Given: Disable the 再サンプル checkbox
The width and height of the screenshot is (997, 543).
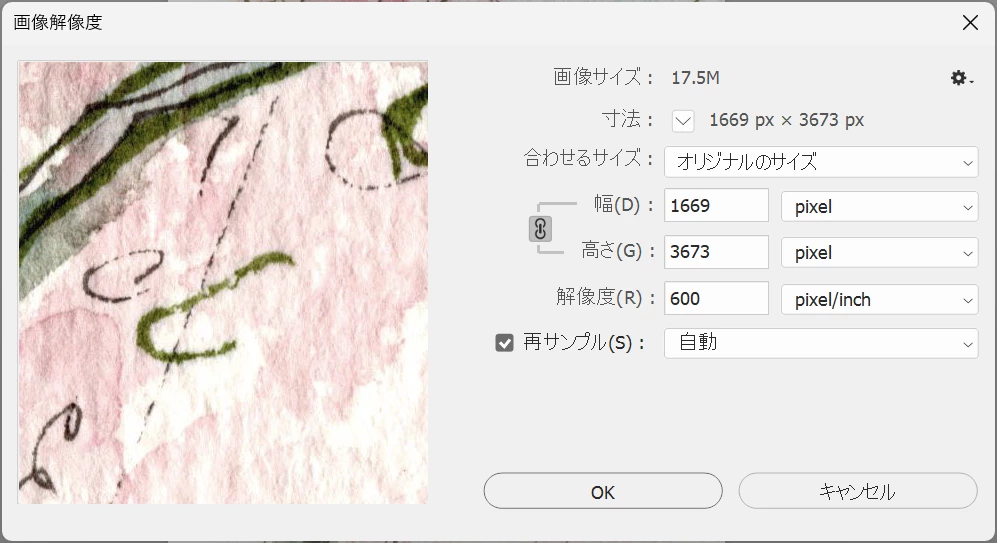Looking at the screenshot, I should click(504, 343).
